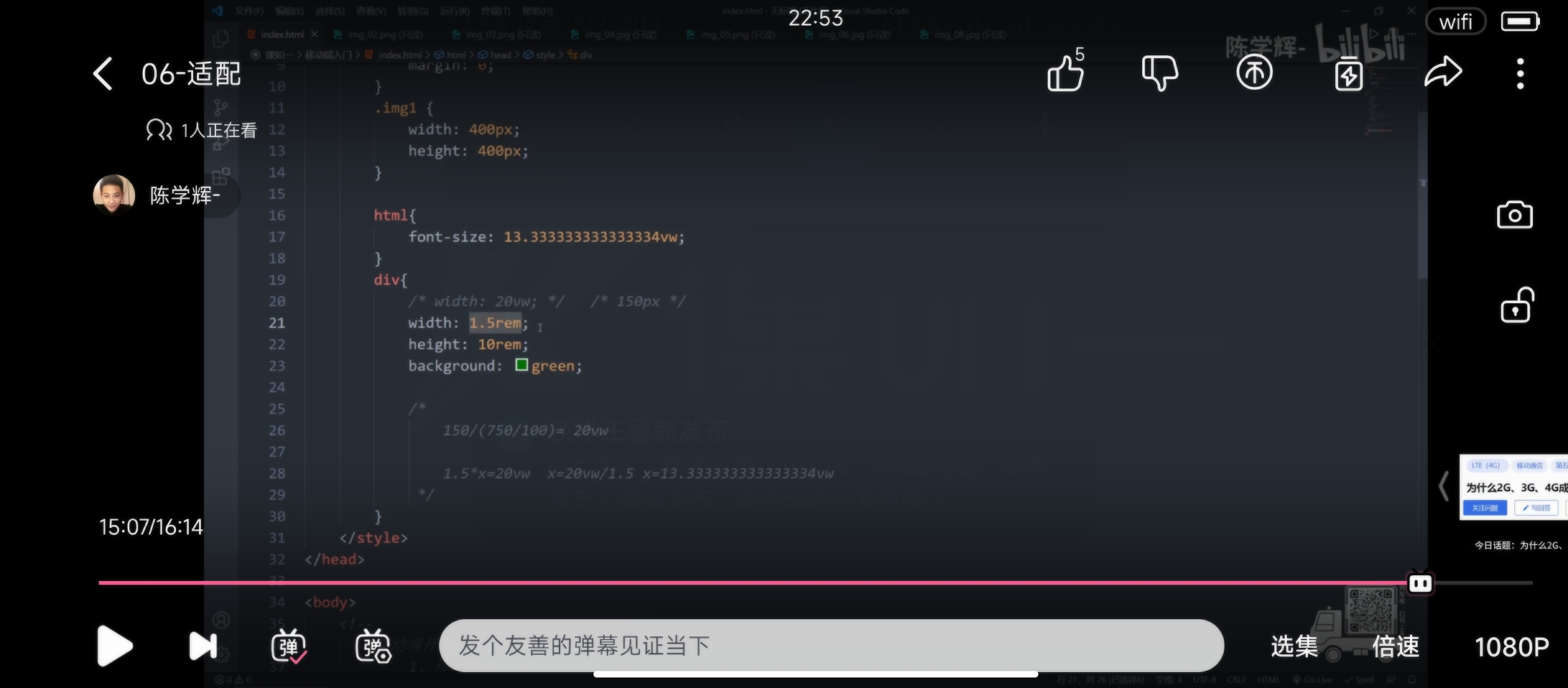Take a screenshot with camera icon
1568x688 pixels.
click(1514, 215)
